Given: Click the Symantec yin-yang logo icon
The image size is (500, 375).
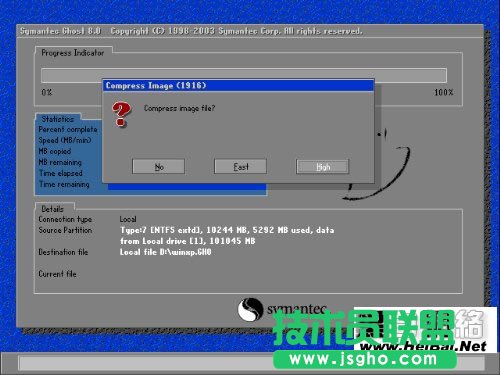Looking at the screenshot, I should pos(250,309).
